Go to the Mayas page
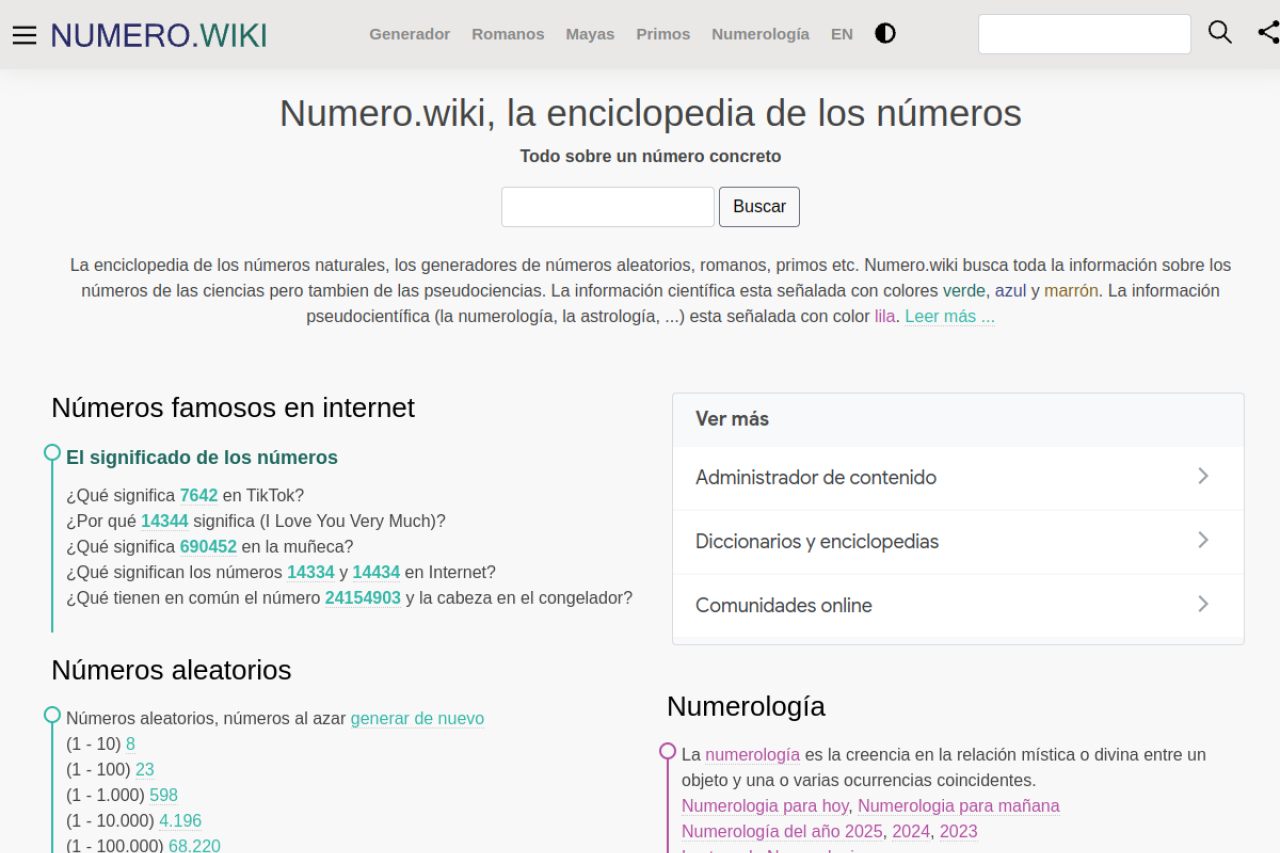1280x853 pixels. (590, 34)
